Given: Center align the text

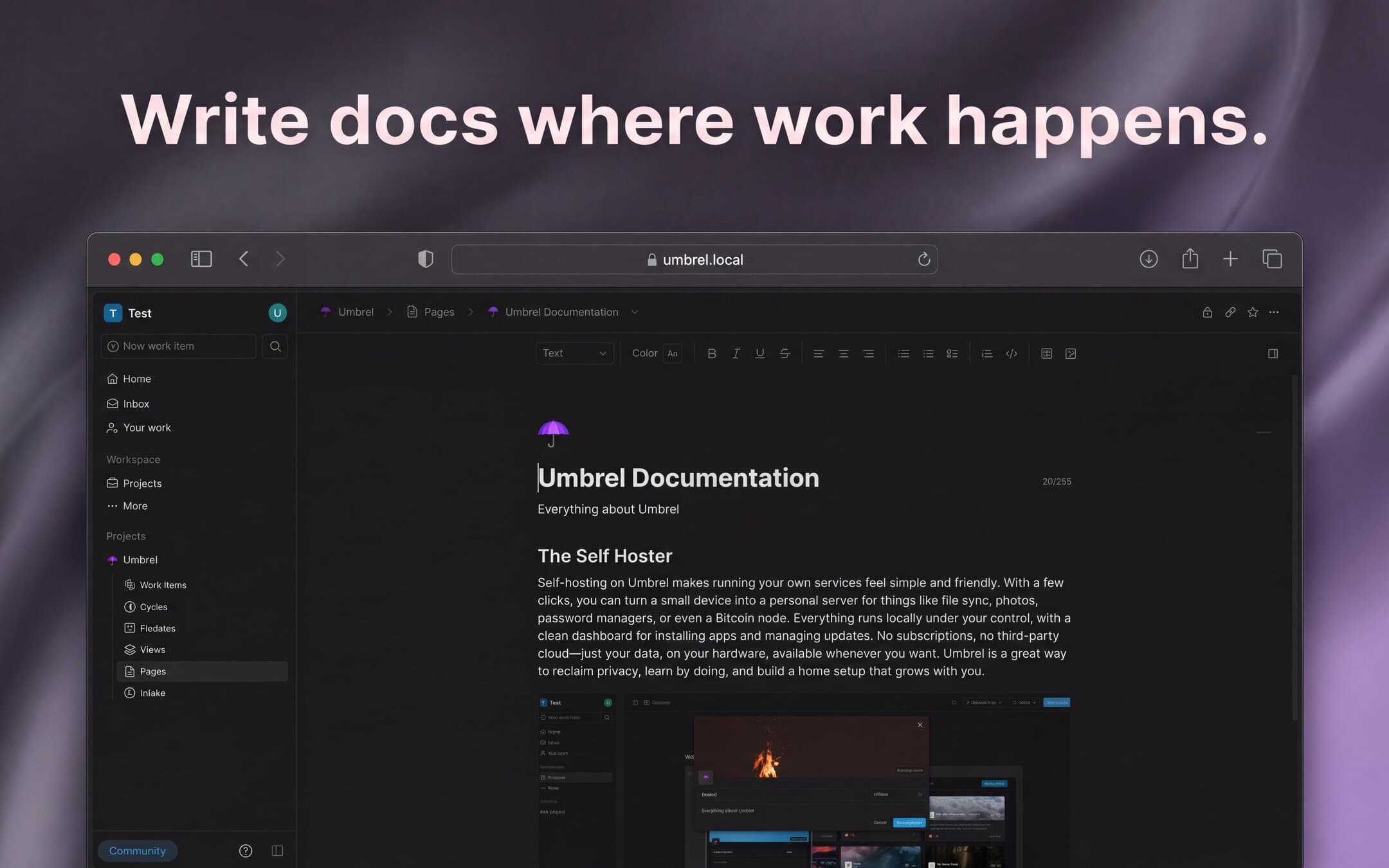Looking at the screenshot, I should click(x=843, y=354).
